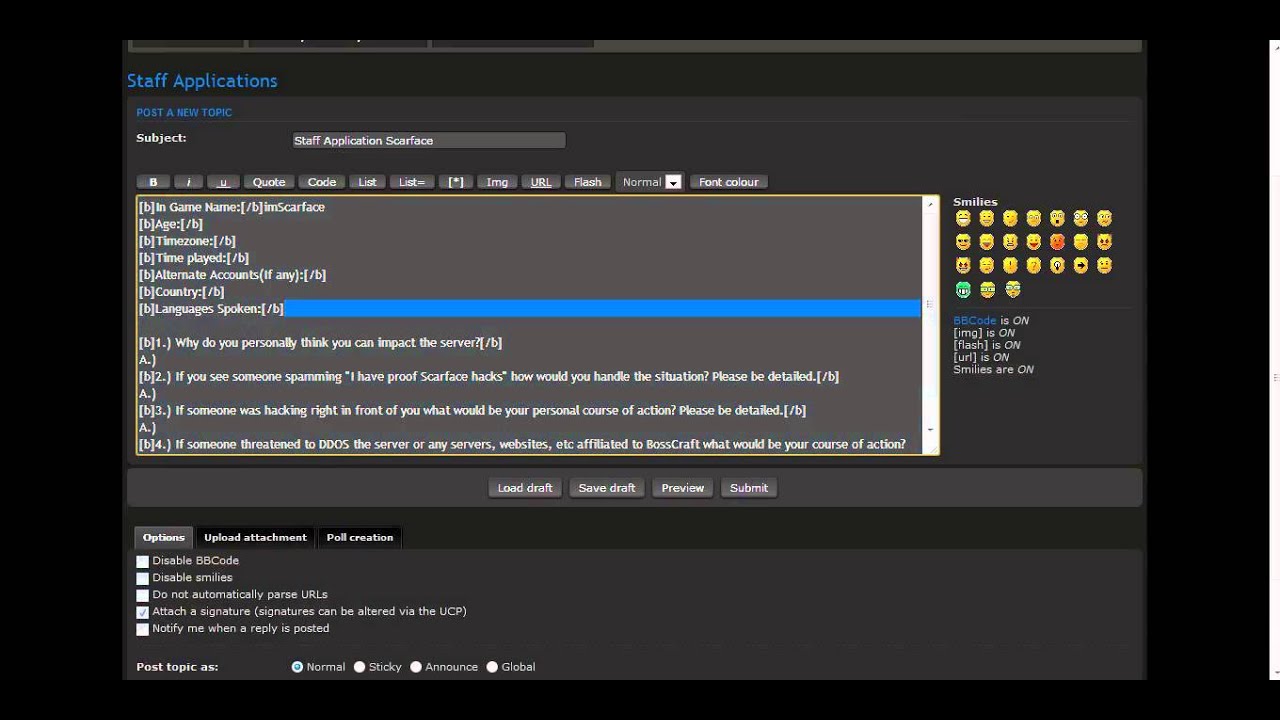Insert the Surprised open-mouth smiley
1280x720 pixels.
(1057, 218)
